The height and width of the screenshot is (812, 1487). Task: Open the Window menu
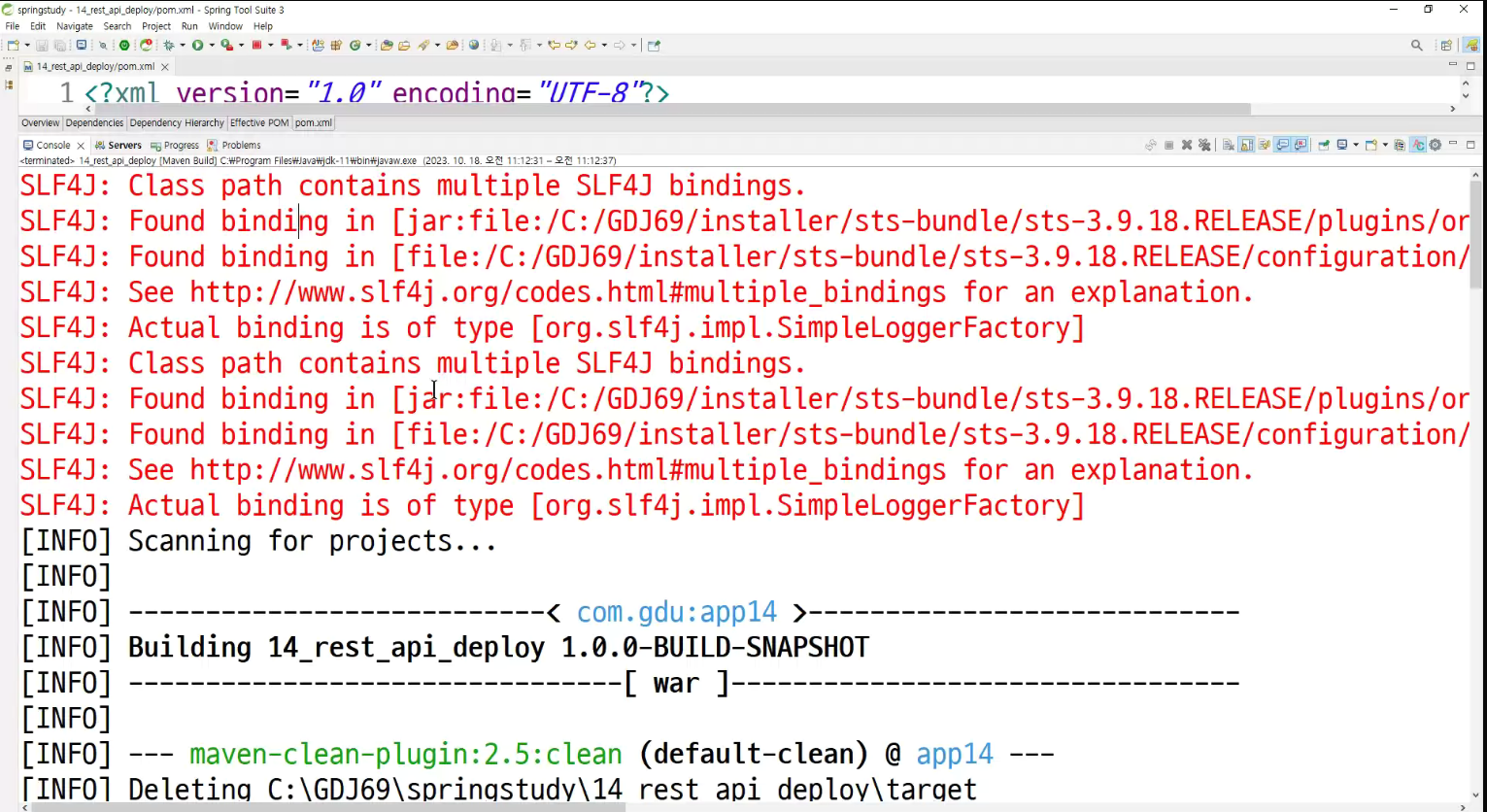[225, 26]
